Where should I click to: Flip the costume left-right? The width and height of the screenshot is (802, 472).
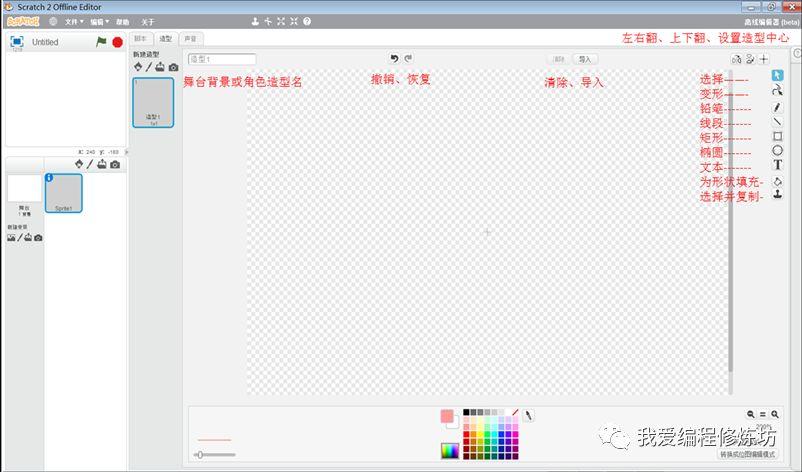point(736,59)
